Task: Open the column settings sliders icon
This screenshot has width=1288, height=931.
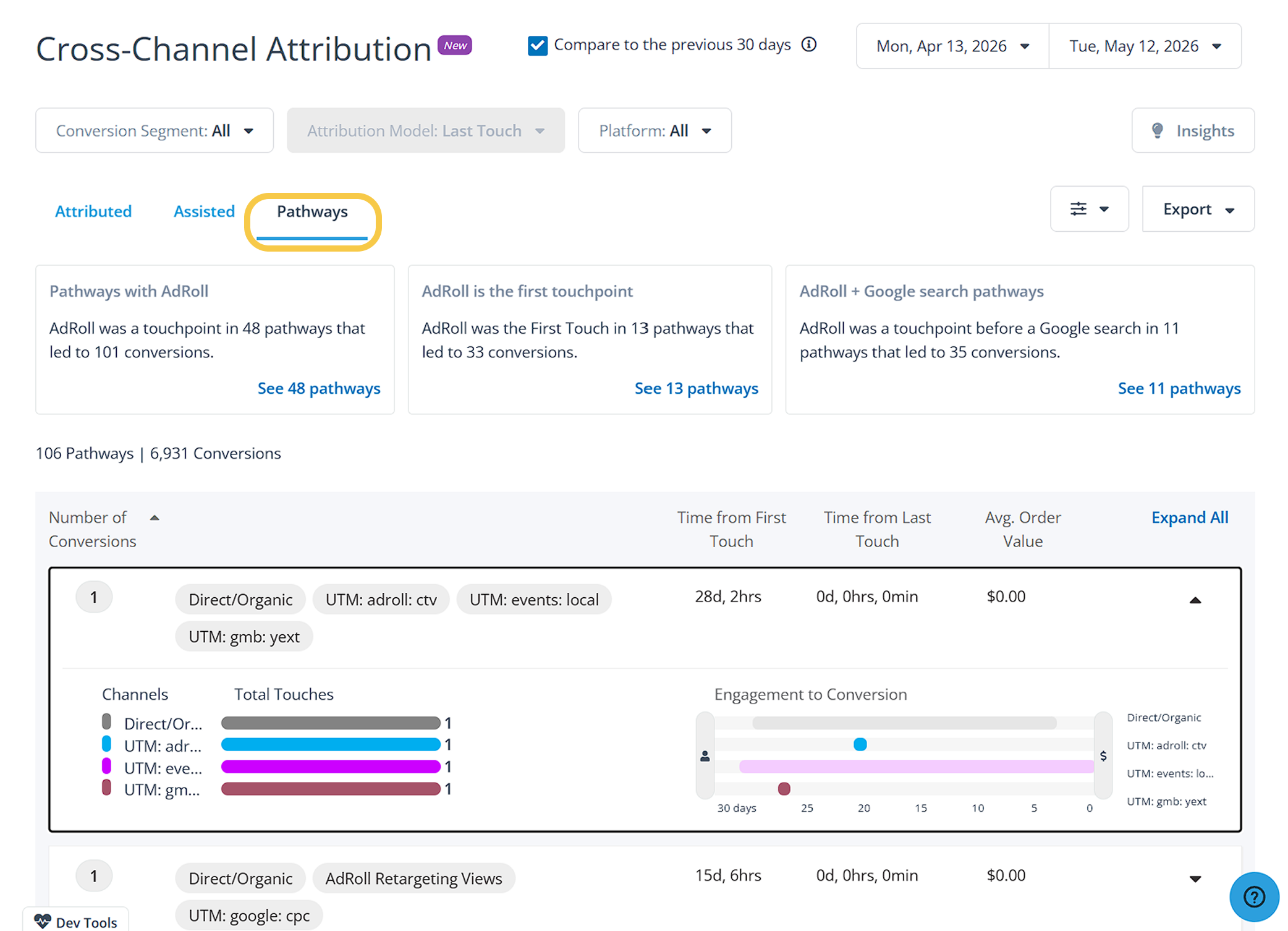Action: click(x=1078, y=209)
